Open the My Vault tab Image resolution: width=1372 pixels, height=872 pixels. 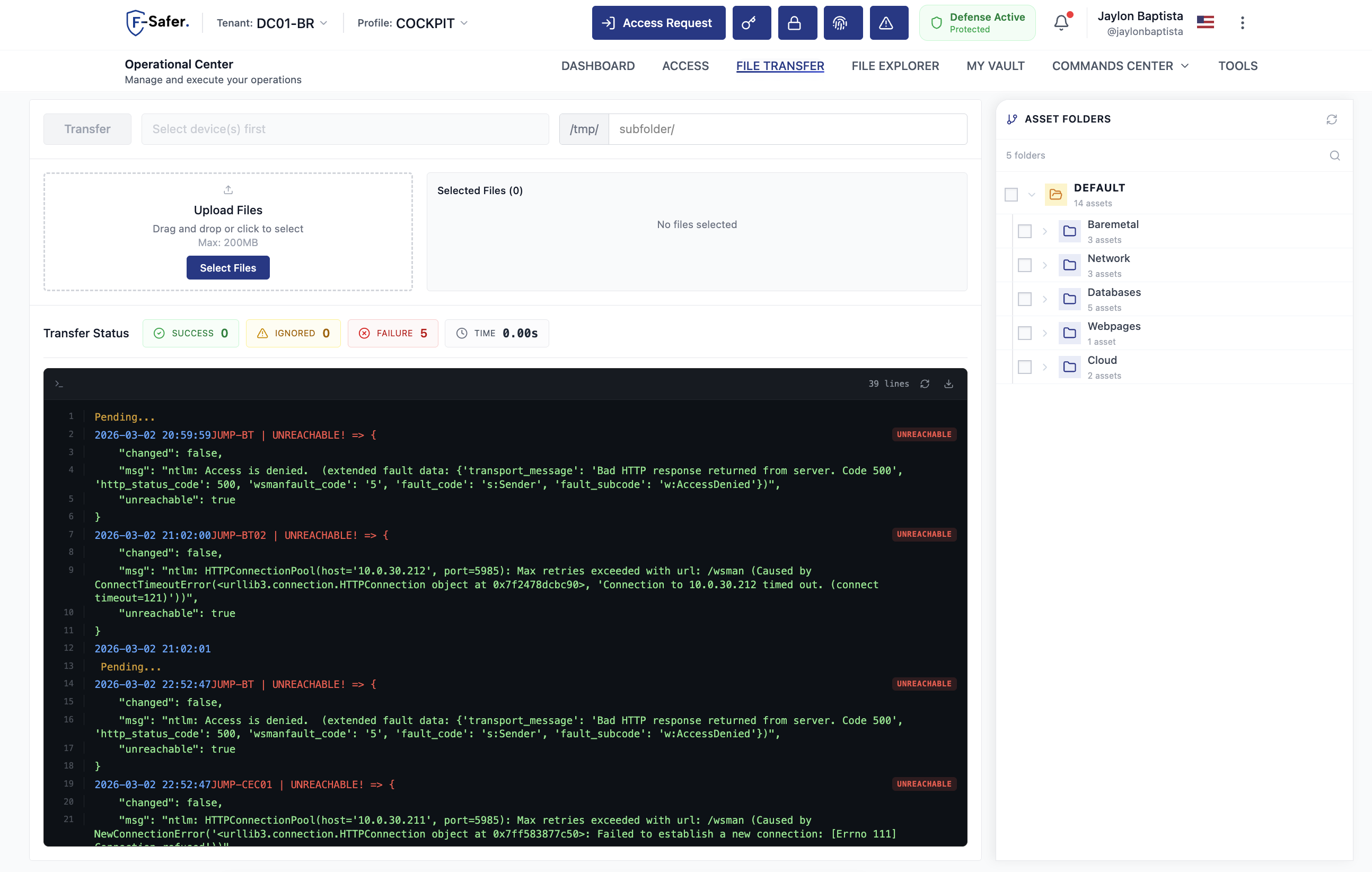995,66
